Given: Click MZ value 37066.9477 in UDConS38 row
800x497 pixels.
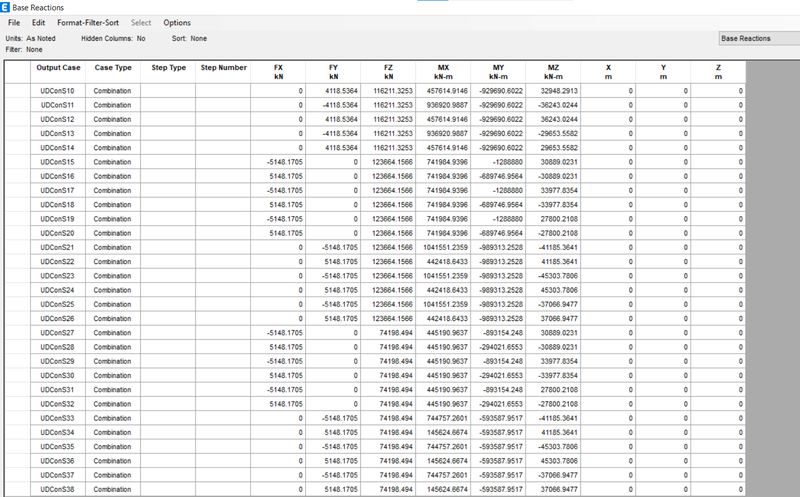Looking at the screenshot, I should click(x=554, y=490).
